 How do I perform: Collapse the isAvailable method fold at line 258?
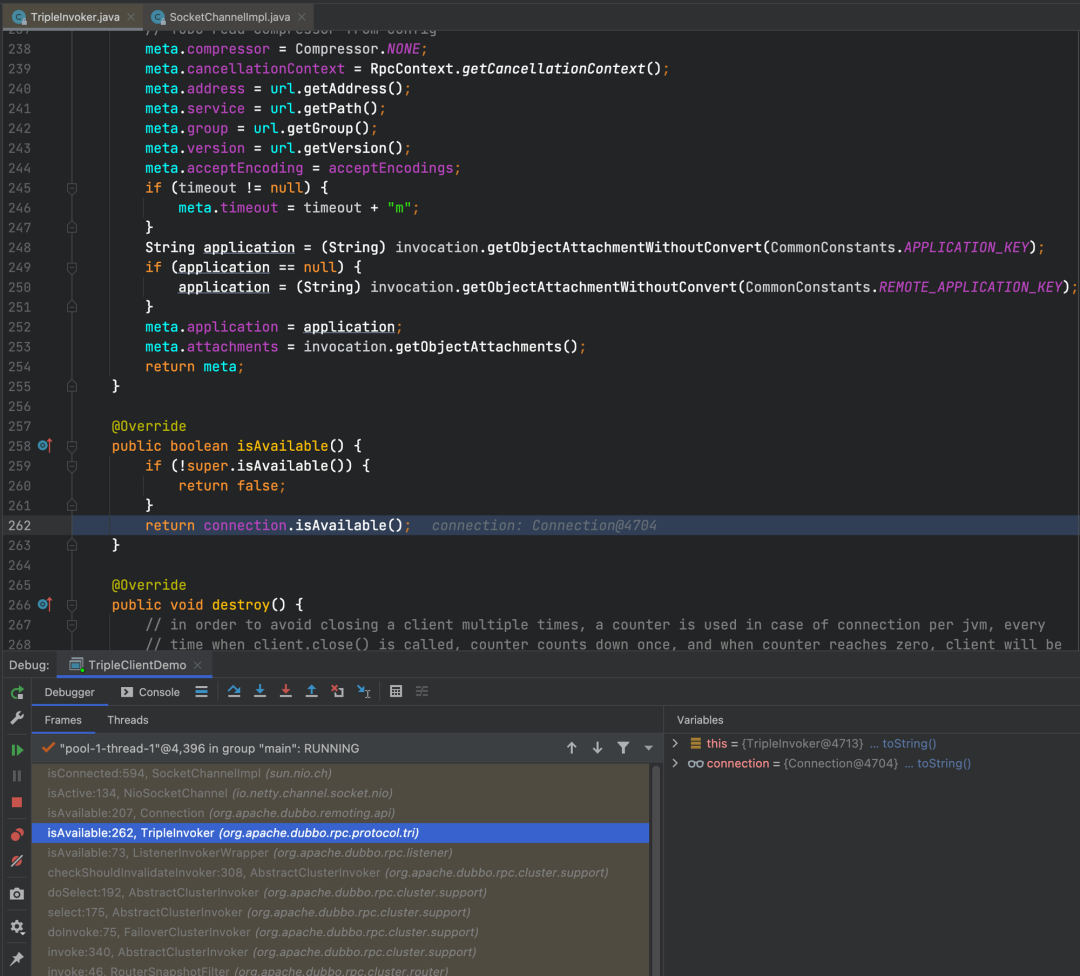coord(72,446)
